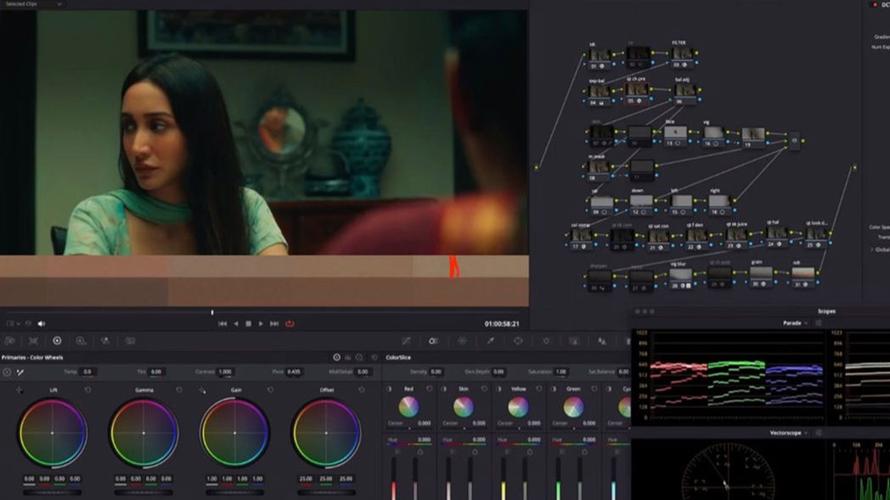
Task: Toggle the loop playback button
Action: (x=289, y=323)
